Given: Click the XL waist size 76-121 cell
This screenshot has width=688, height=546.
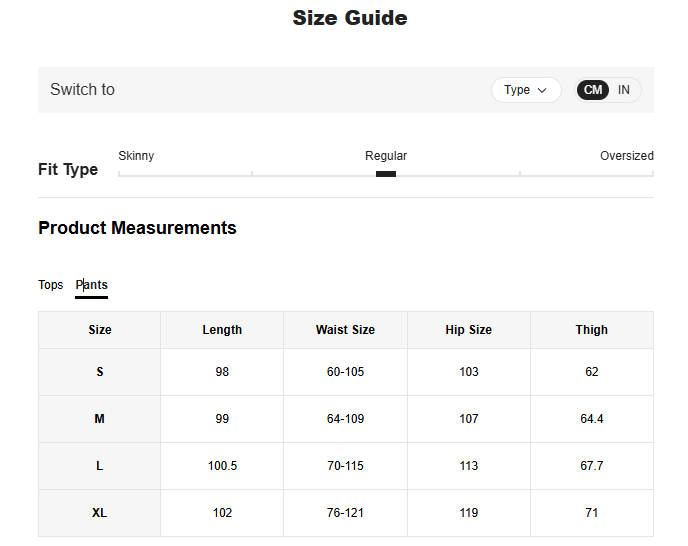Looking at the screenshot, I should tap(345, 513).
